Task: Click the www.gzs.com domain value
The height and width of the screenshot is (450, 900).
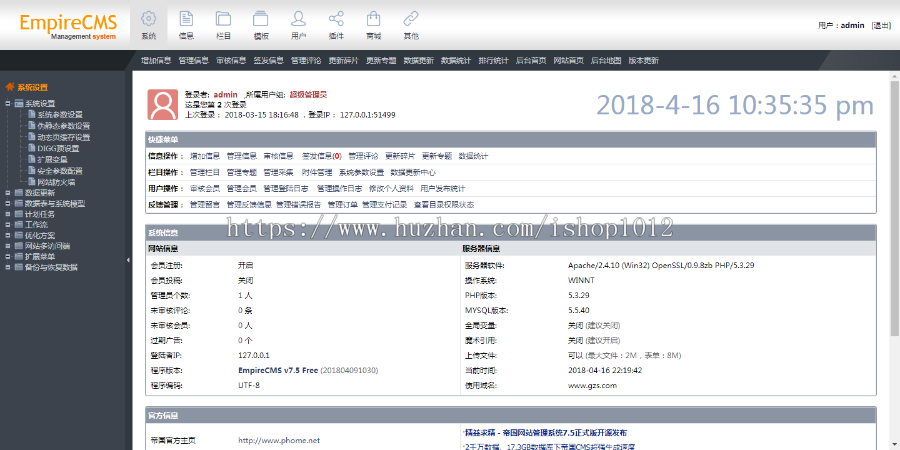Action: (592, 385)
